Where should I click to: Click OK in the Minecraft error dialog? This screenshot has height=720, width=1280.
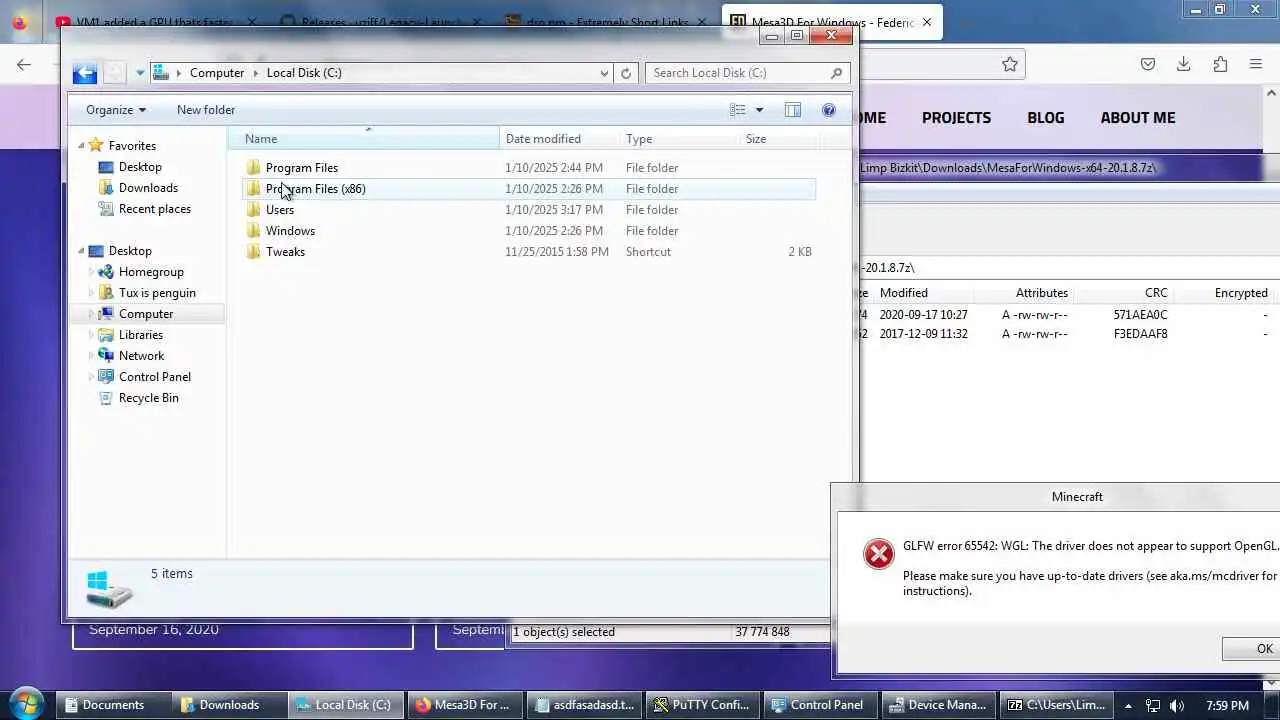[1251, 649]
